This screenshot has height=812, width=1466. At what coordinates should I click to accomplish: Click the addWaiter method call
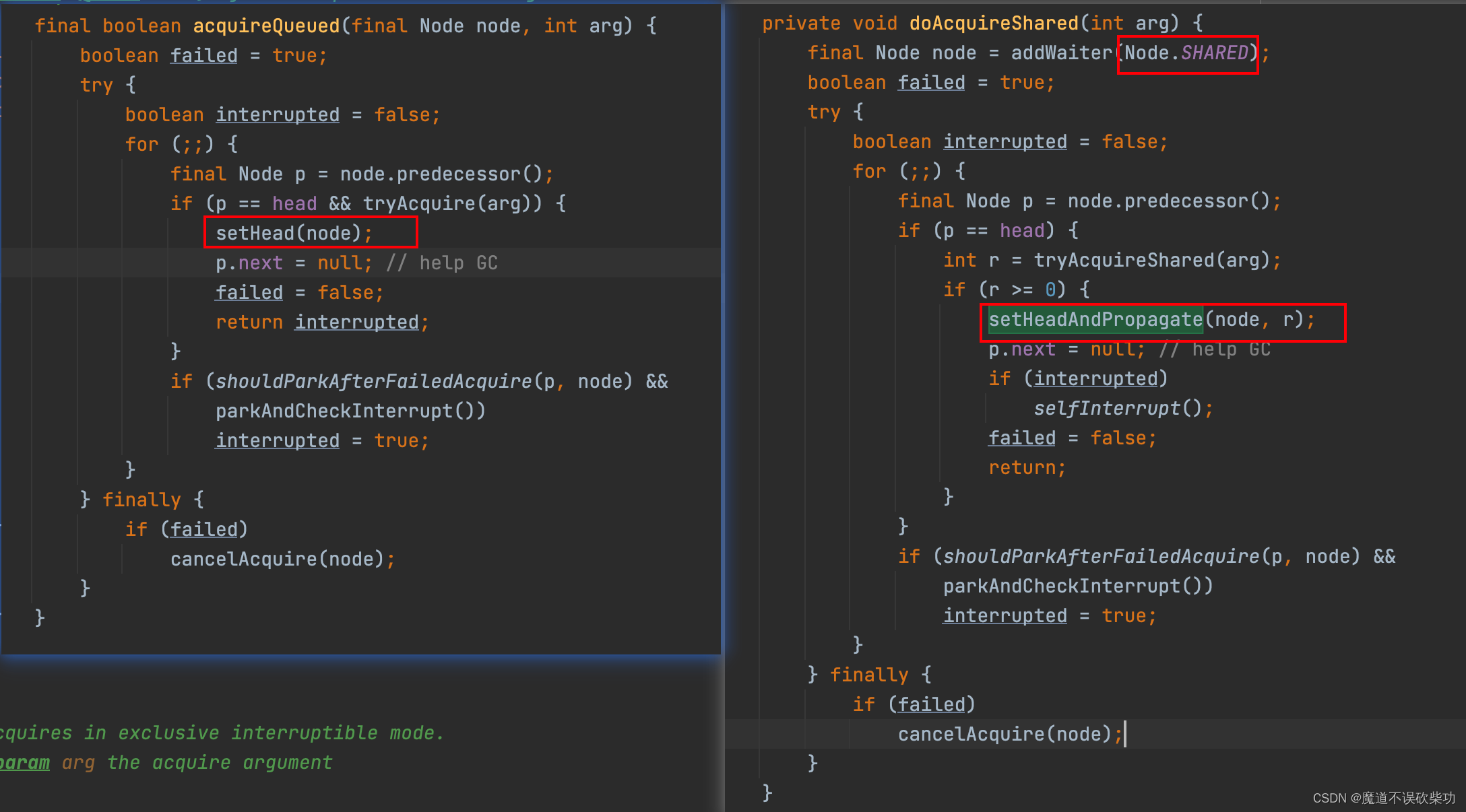click(1061, 53)
